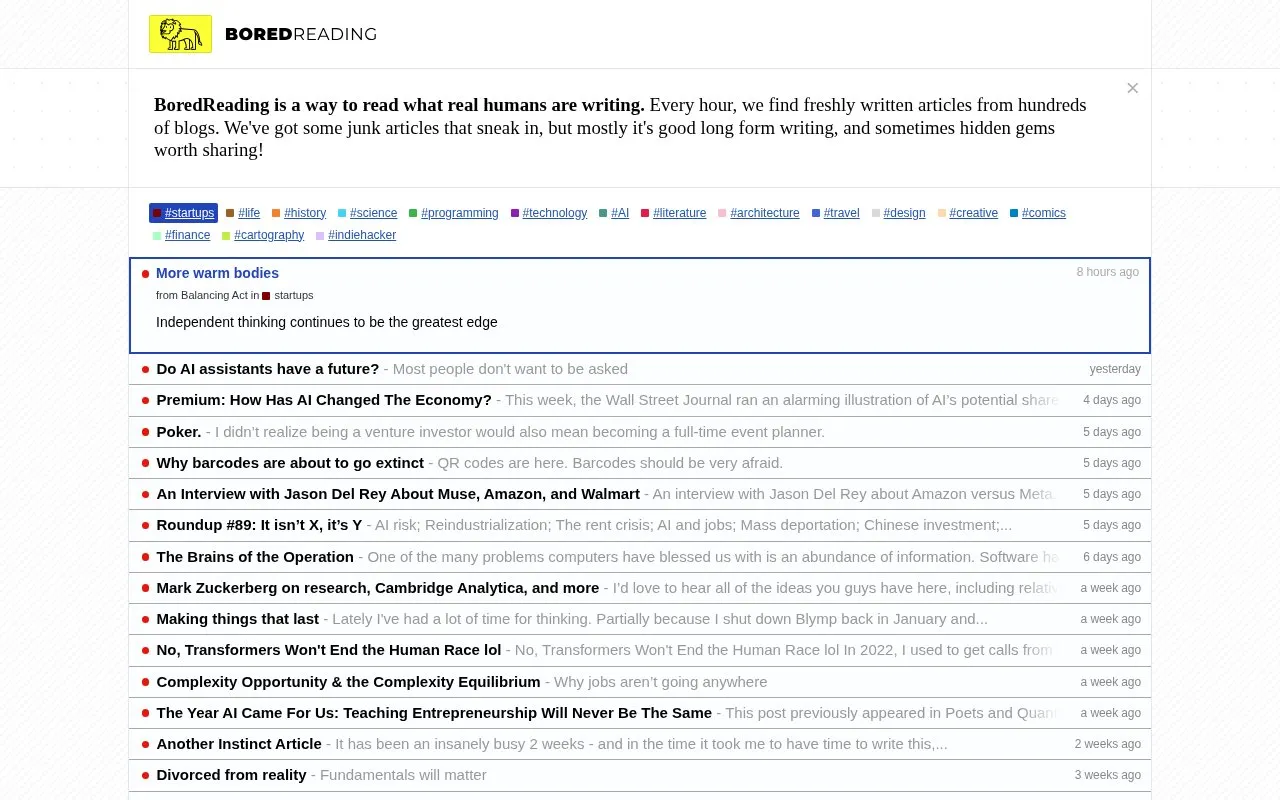Screen dimensions: 1280x800
Task: Open 'Making things that last'
Action: click(238, 619)
